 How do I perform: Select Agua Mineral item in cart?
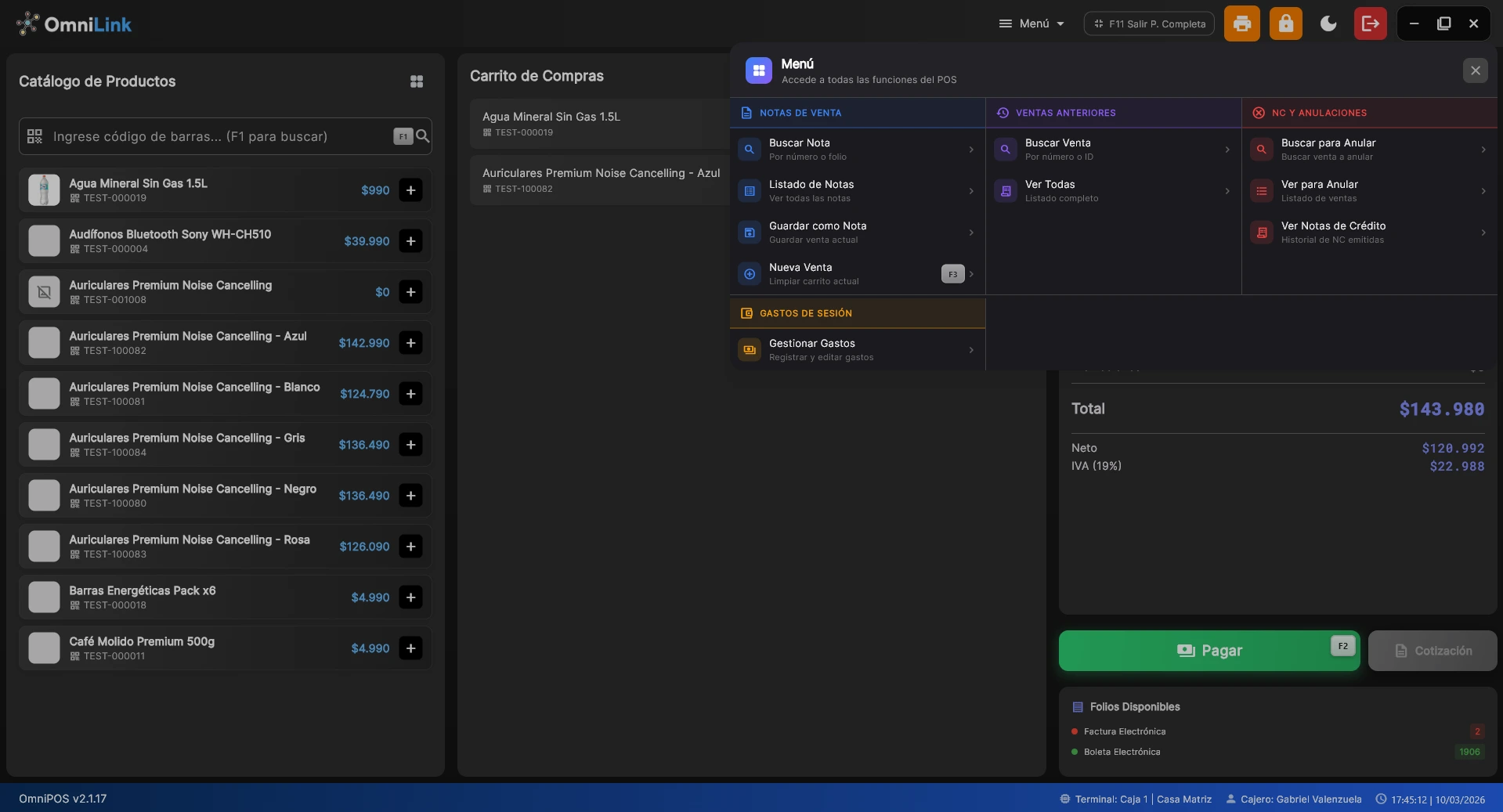pos(600,124)
